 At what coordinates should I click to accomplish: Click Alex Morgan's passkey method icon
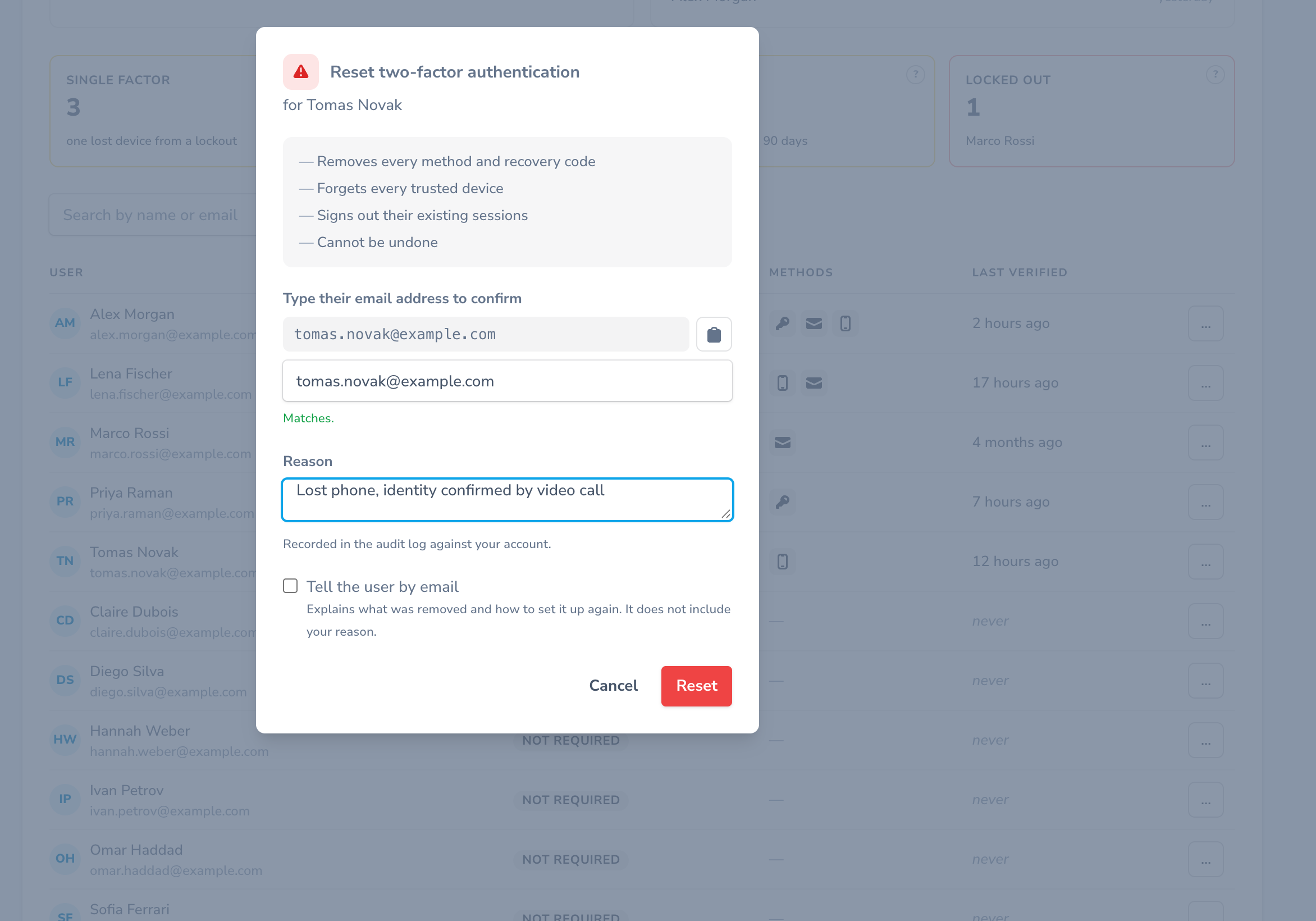pyautogui.click(x=783, y=323)
